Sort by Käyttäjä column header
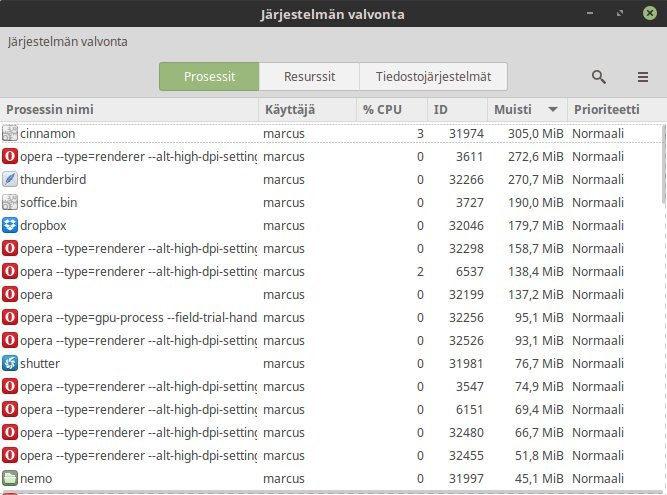This screenshot has width=667, height=495. [x=308, y=110]
